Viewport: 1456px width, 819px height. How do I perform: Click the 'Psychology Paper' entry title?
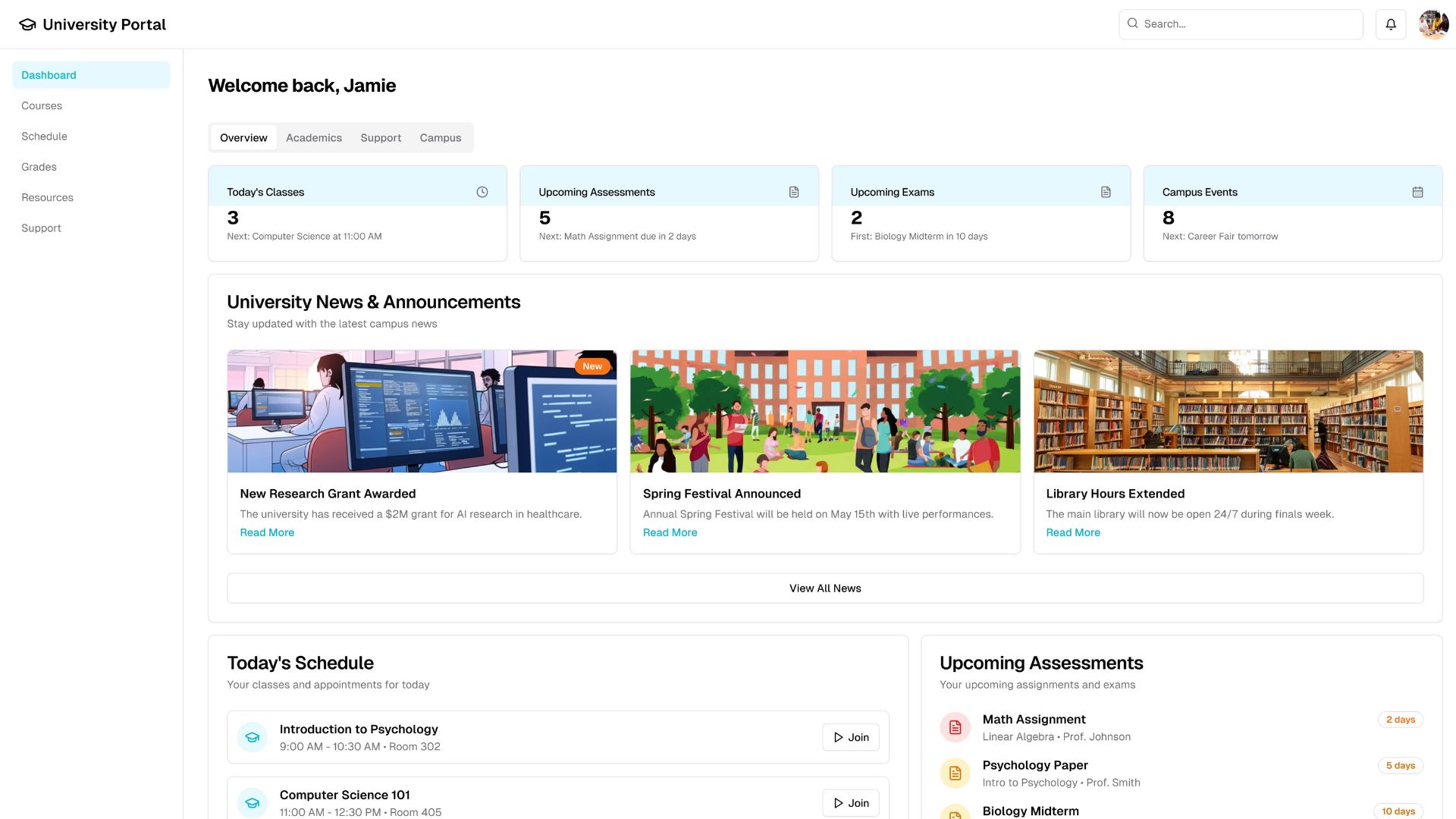coord(1035,765)
